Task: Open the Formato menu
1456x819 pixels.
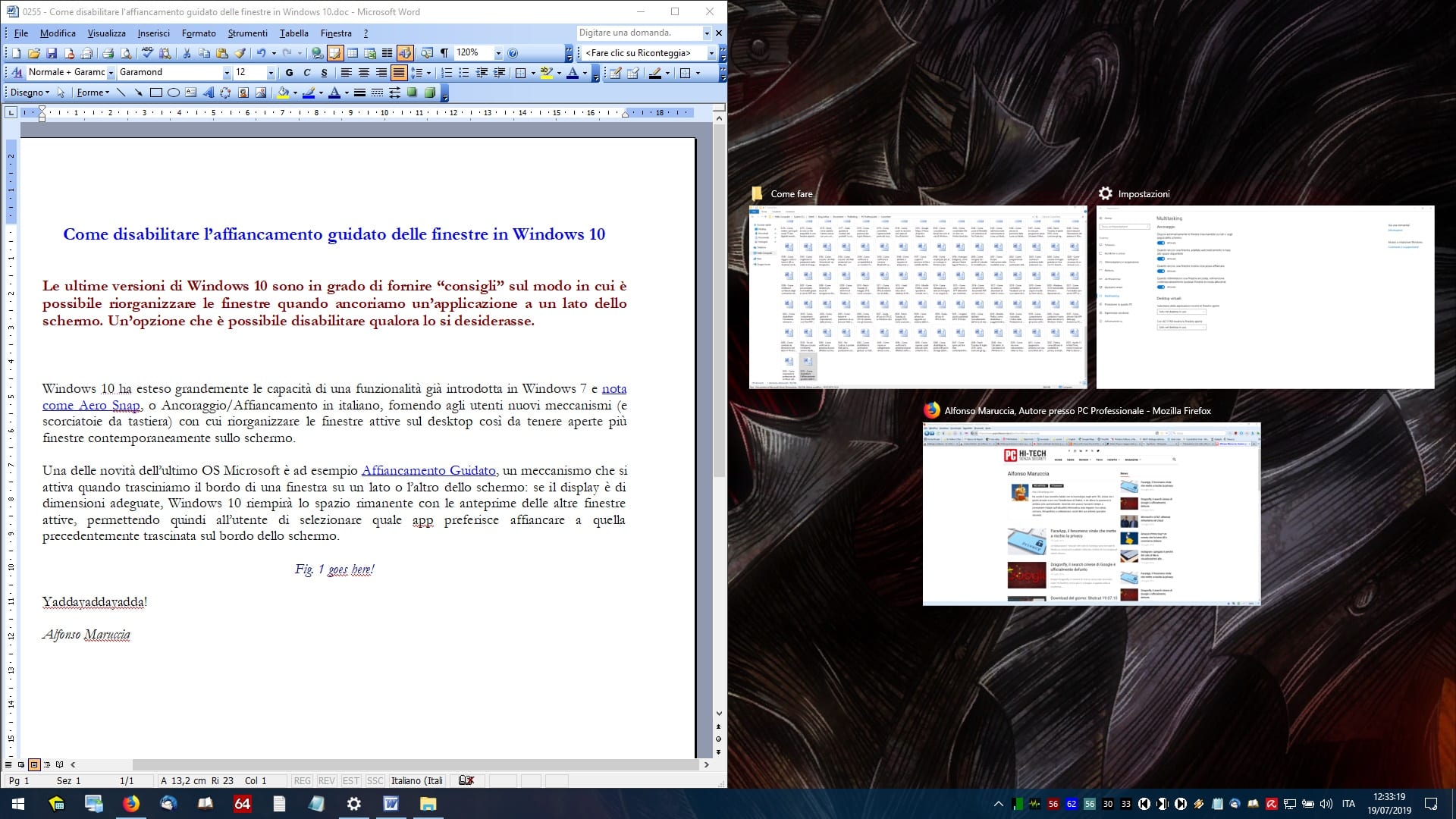Action: [x=199, y=33]
